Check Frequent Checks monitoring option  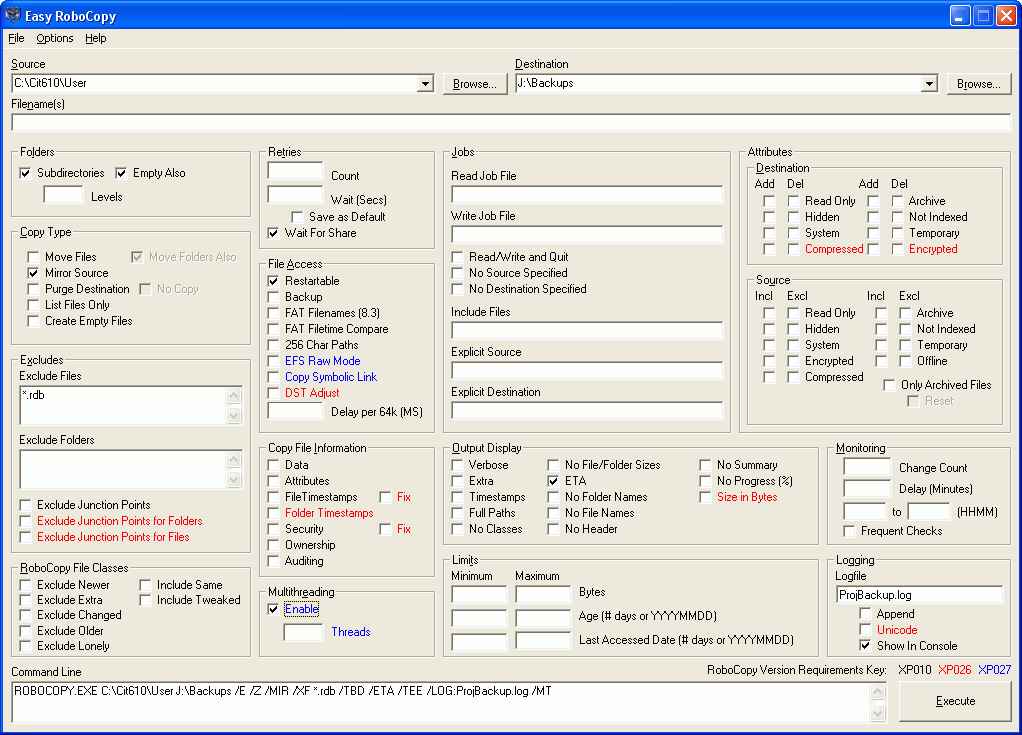(x=849, y=532)
